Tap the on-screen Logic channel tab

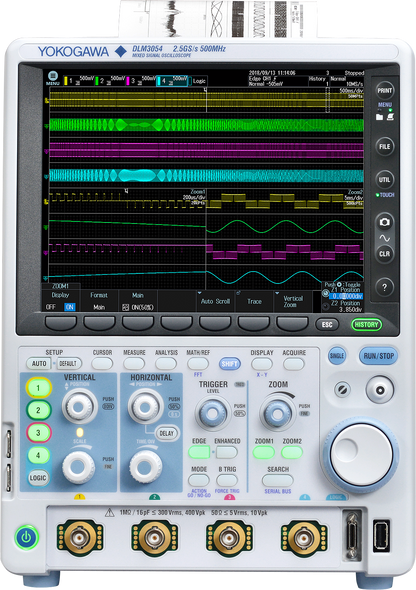coord(199,81)
